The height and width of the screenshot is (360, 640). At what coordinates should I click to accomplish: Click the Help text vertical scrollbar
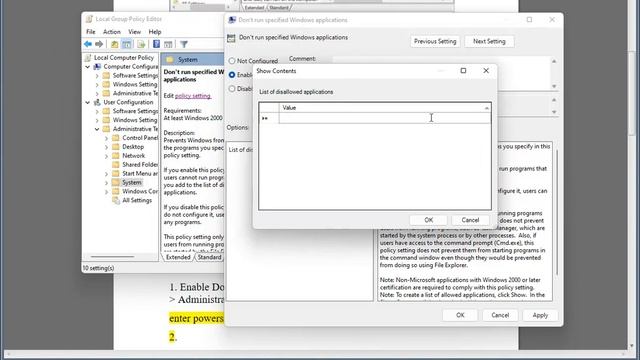click(x=557, y=212)
